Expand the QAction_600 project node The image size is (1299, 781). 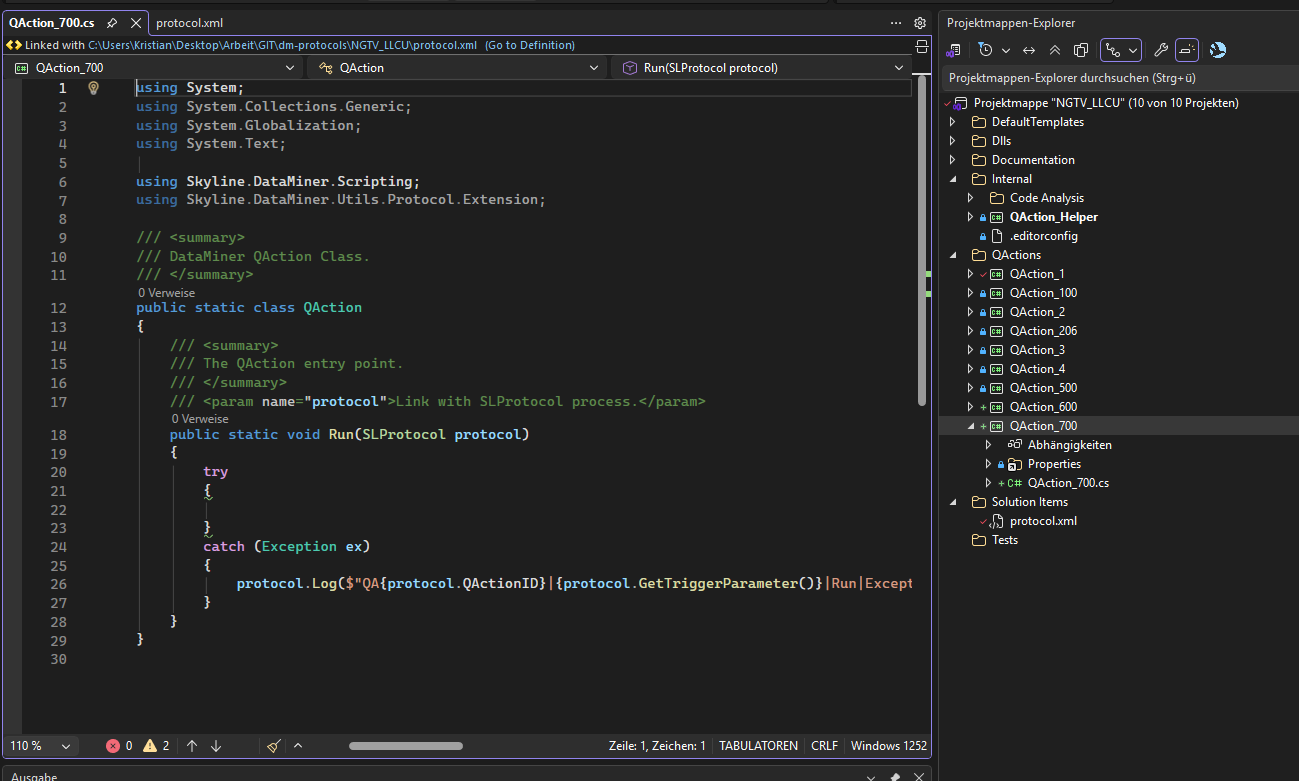coord(969,407)
